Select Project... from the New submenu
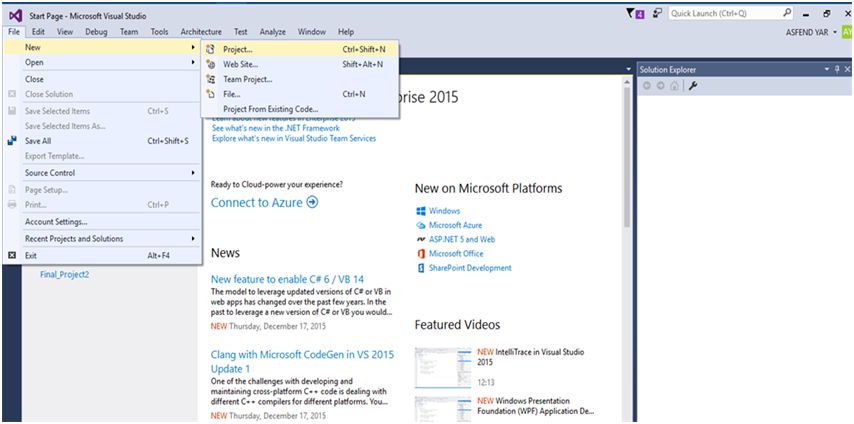This screenshot has height=424, width=854. pyautogui.click(x=300, y=49)
